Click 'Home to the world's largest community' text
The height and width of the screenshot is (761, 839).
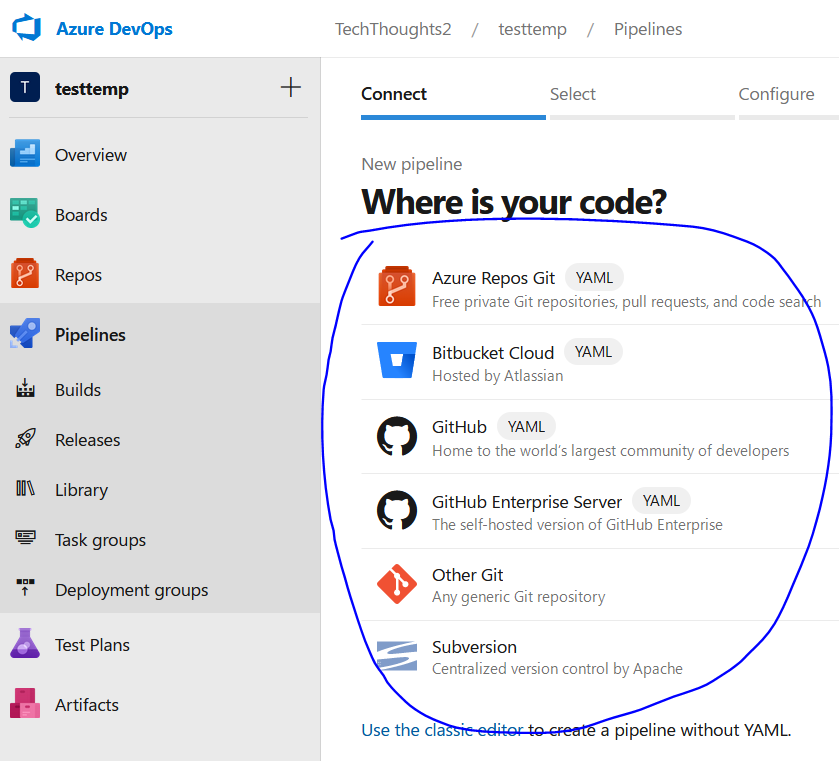pos(611,451)
